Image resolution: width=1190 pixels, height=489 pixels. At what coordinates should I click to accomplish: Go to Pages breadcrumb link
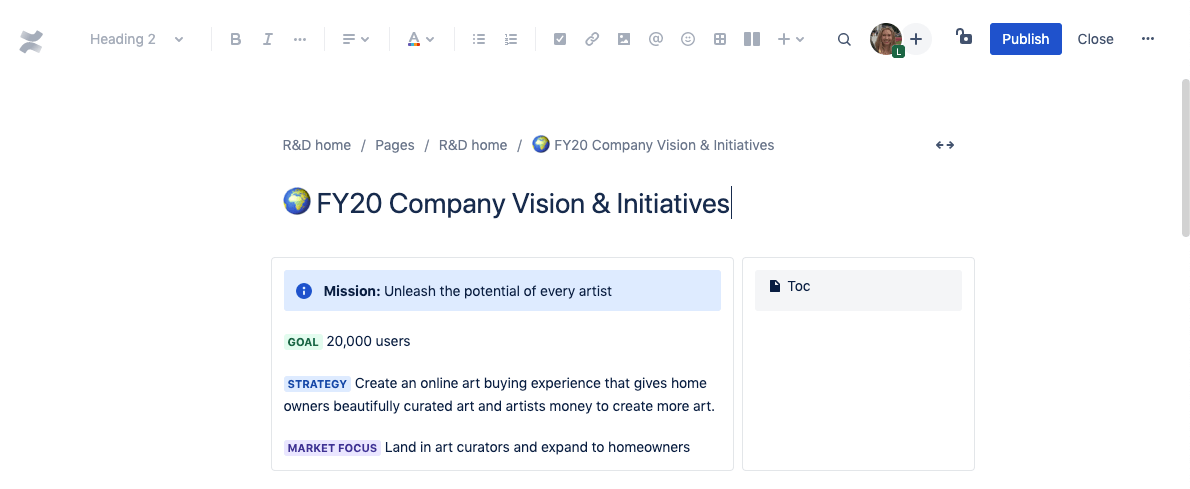click(394, 145)
